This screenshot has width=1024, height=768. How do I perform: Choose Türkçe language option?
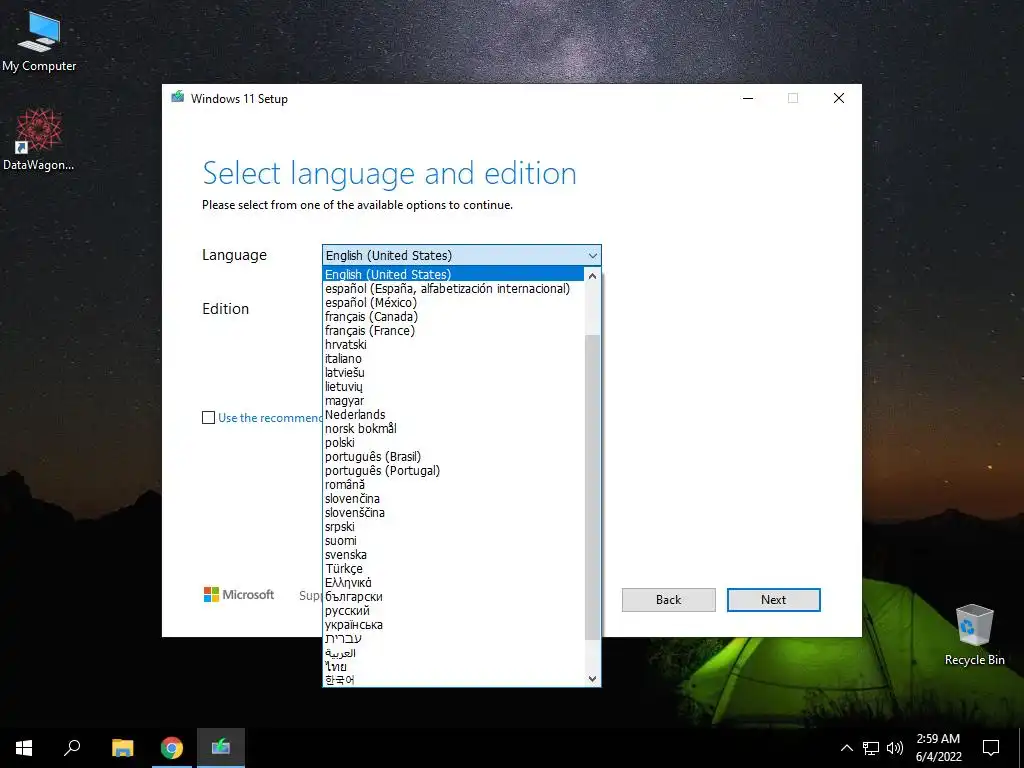(453, 569)
